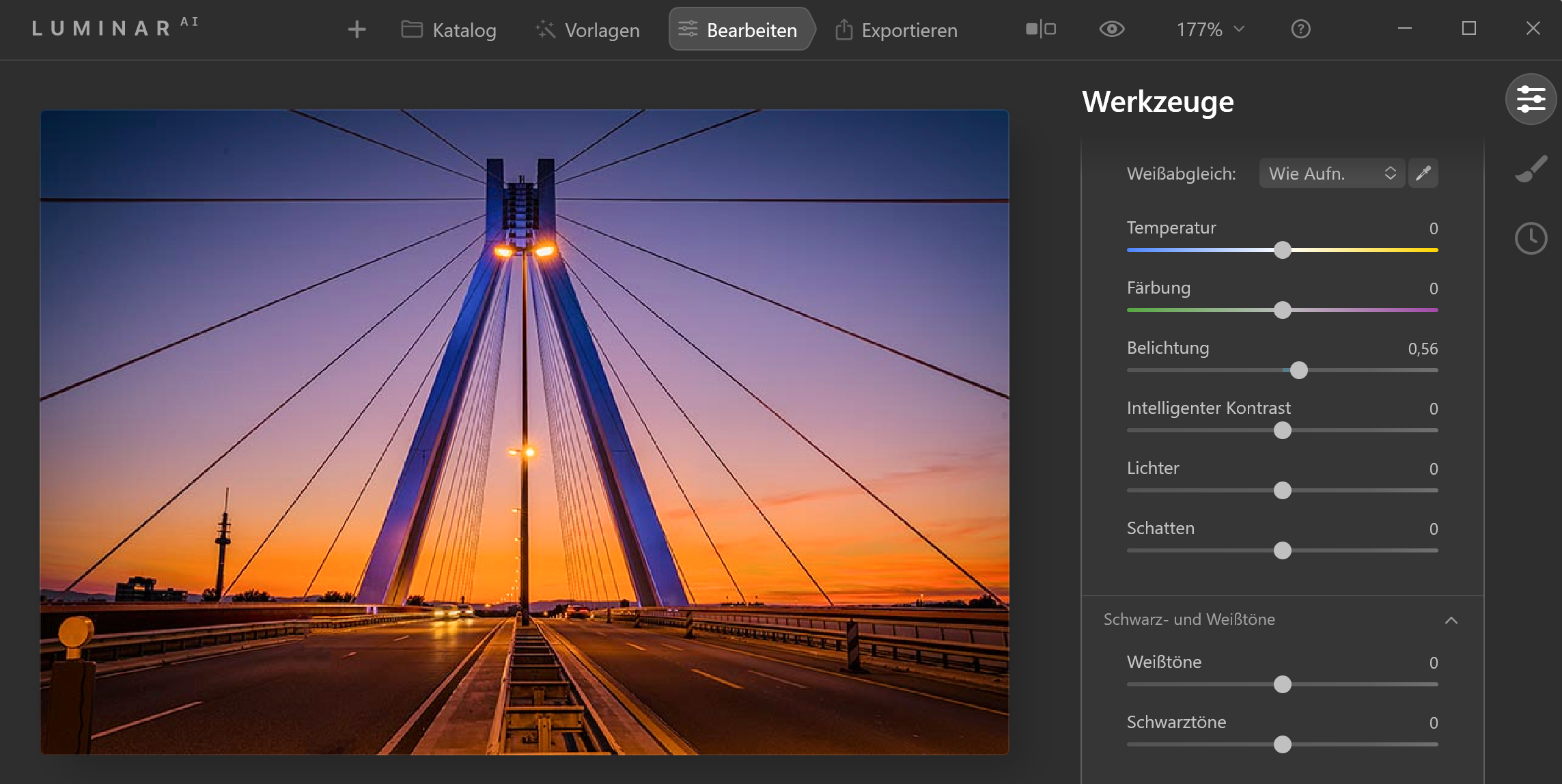This screenshot has width=1562, height=784.
Task: Click the bridge photo in the canvas
Action: coord(525,432)
